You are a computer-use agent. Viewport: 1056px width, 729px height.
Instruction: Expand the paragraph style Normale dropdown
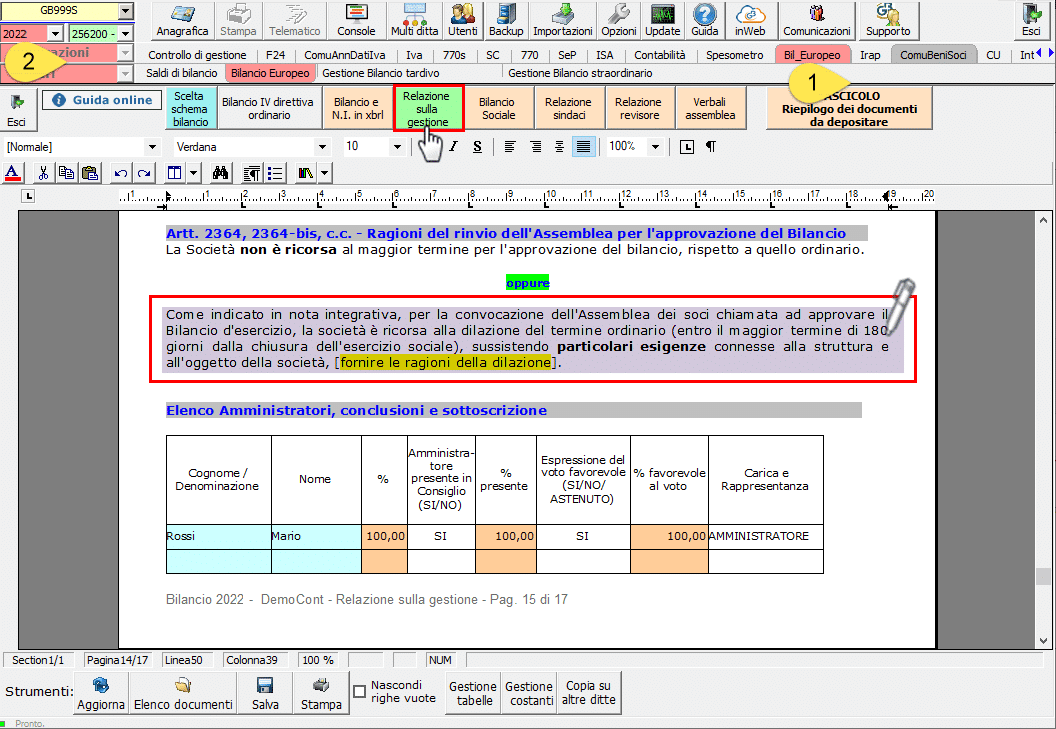tap(152, 147)
